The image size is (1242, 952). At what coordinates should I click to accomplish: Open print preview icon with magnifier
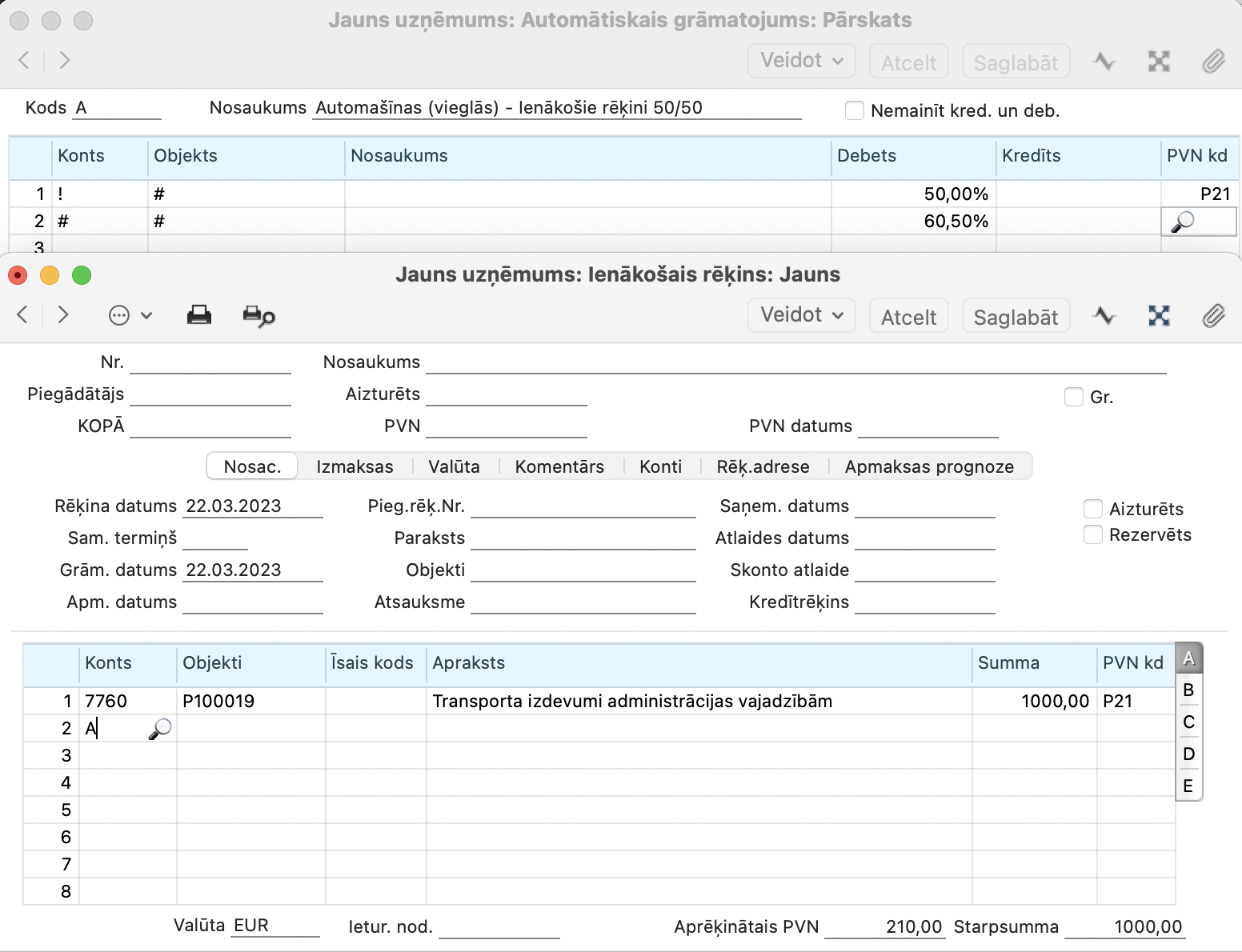click(258, 316)
